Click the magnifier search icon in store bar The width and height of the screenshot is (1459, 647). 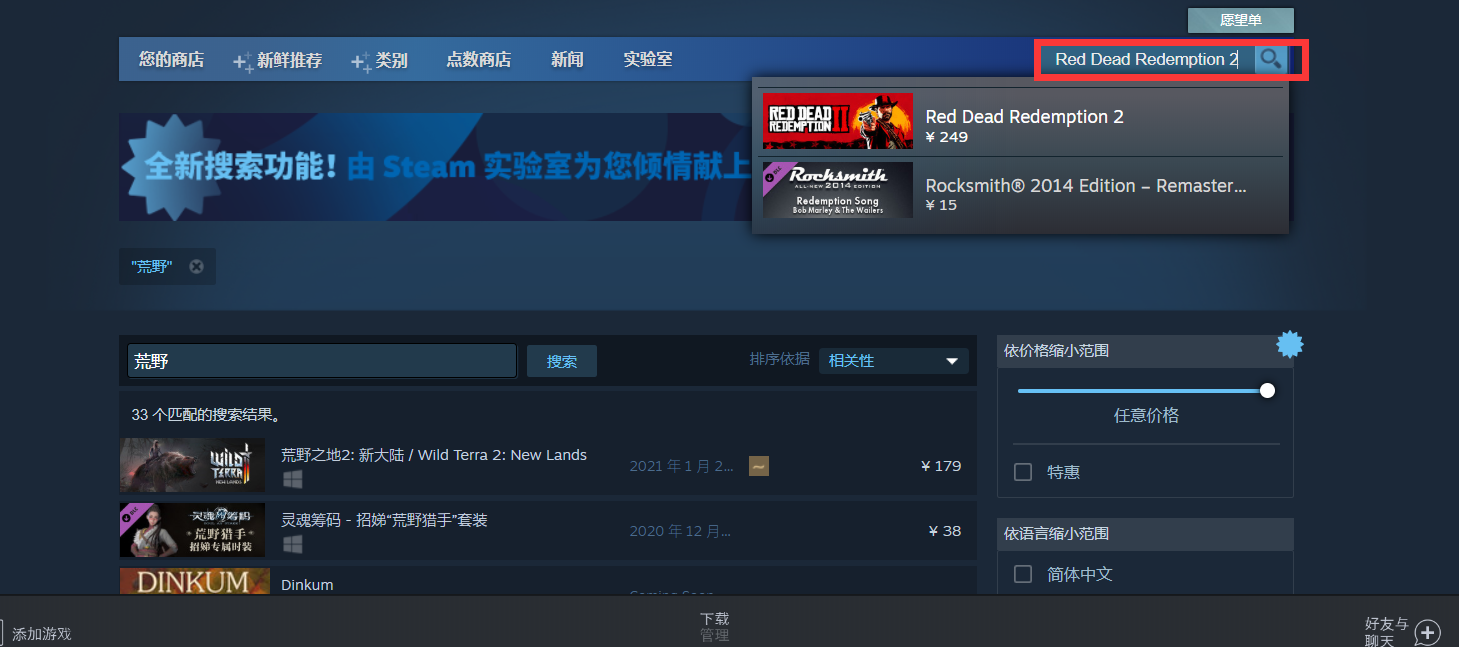1270,59
